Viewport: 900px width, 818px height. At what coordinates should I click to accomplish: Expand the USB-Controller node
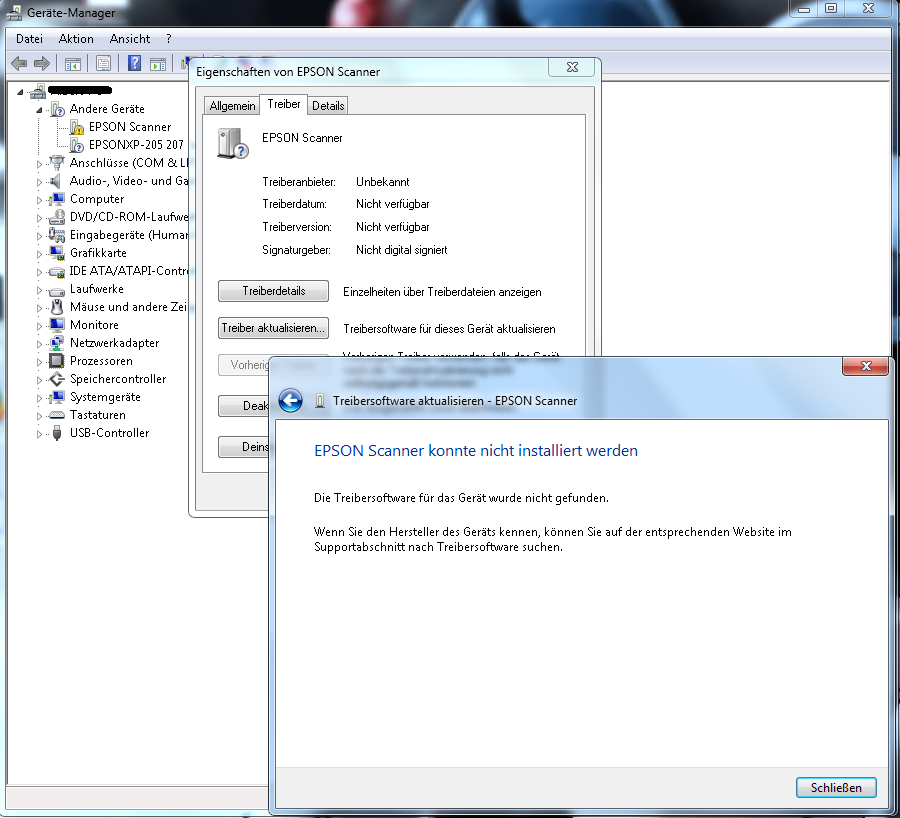point(39,434)
